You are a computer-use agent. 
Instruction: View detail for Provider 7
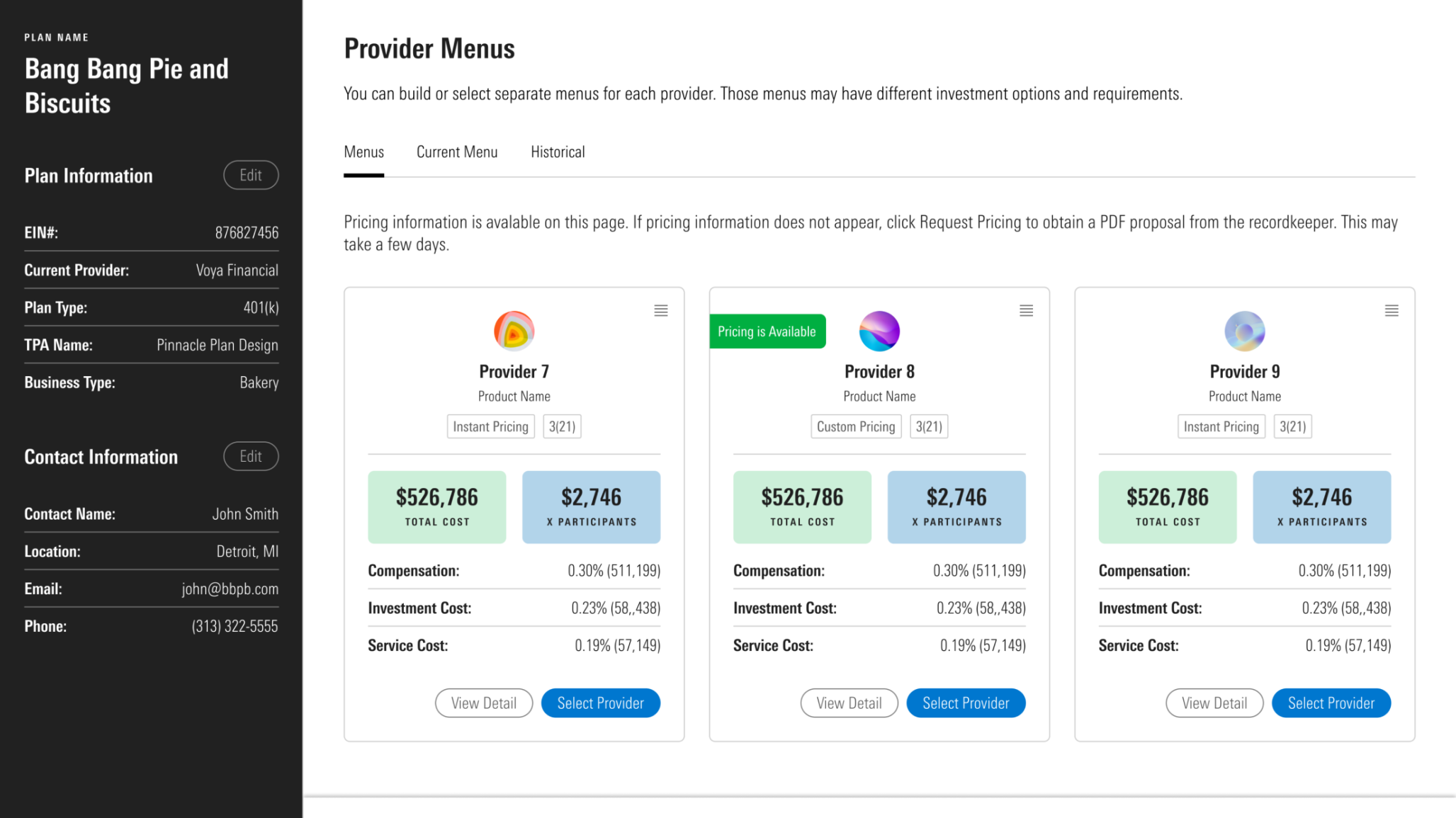coord(484,703)
